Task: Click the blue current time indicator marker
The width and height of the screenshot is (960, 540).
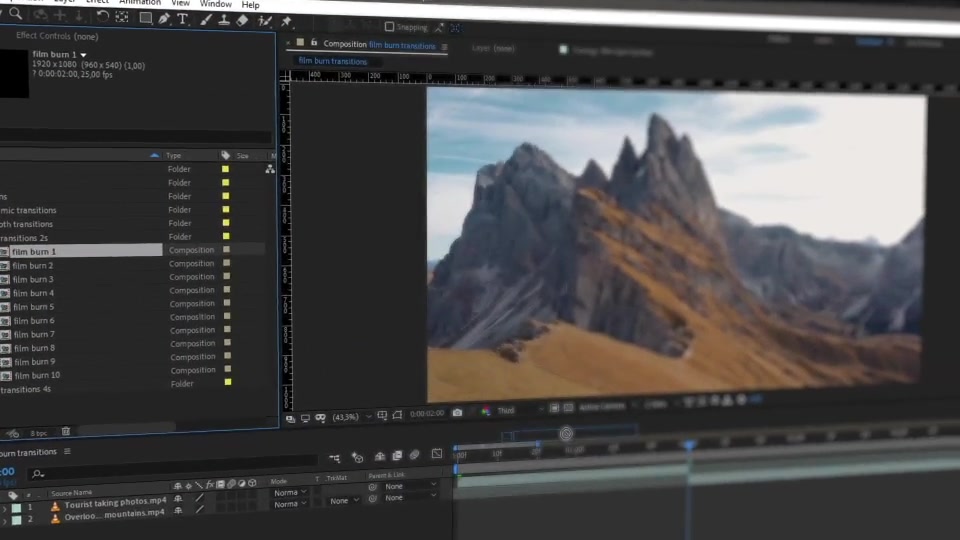Action: 689,444
